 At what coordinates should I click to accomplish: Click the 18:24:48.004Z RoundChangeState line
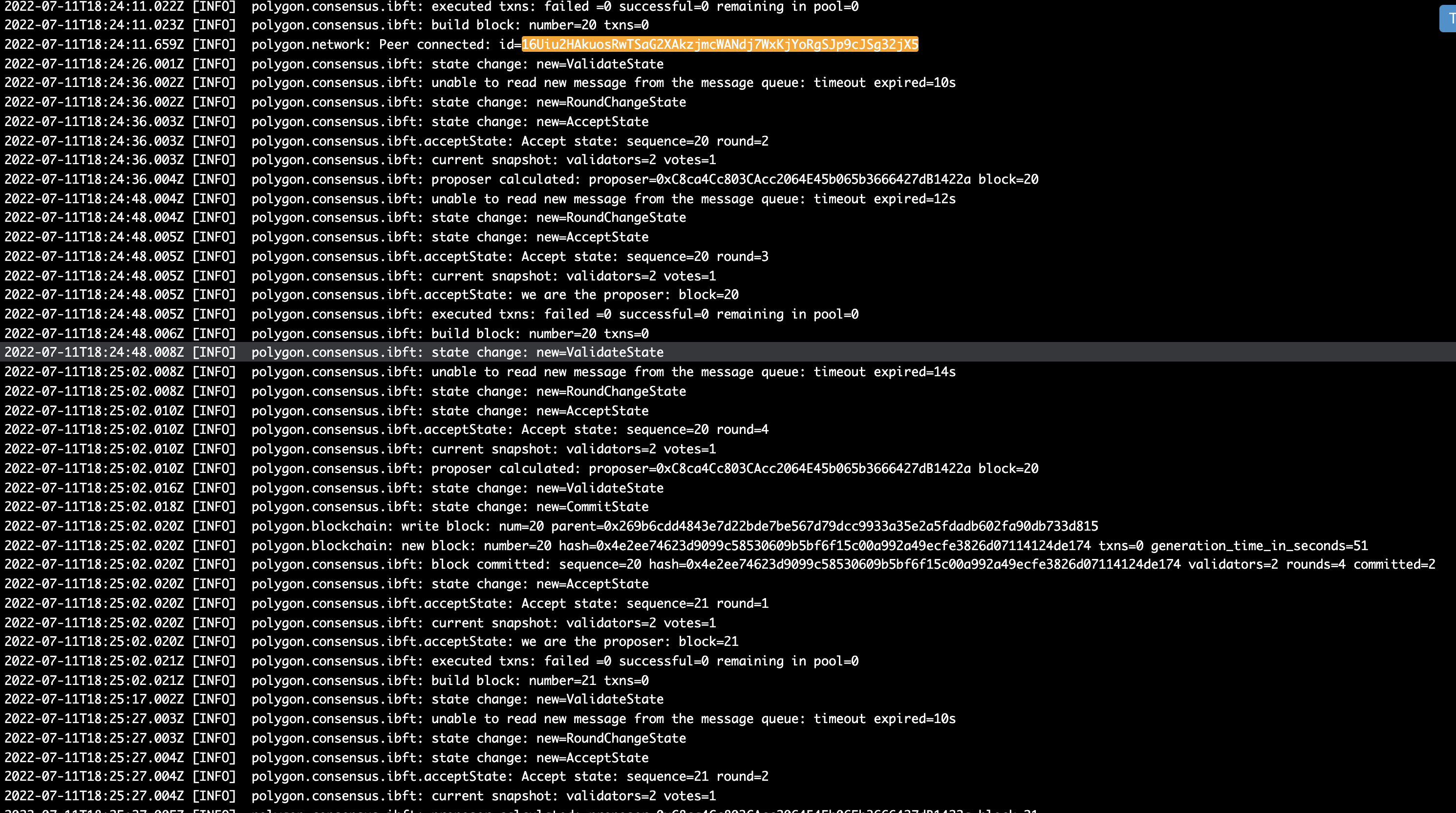(345, 217)
